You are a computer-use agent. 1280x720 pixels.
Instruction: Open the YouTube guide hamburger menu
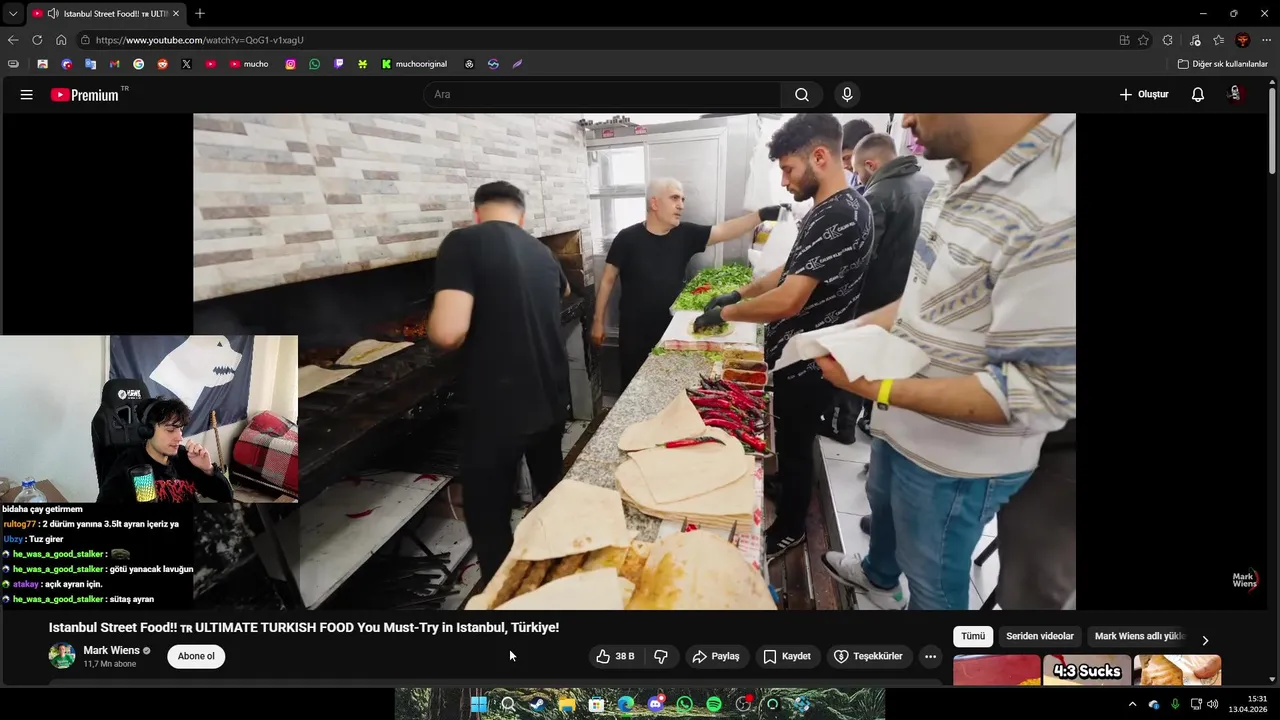pos(27,95)
